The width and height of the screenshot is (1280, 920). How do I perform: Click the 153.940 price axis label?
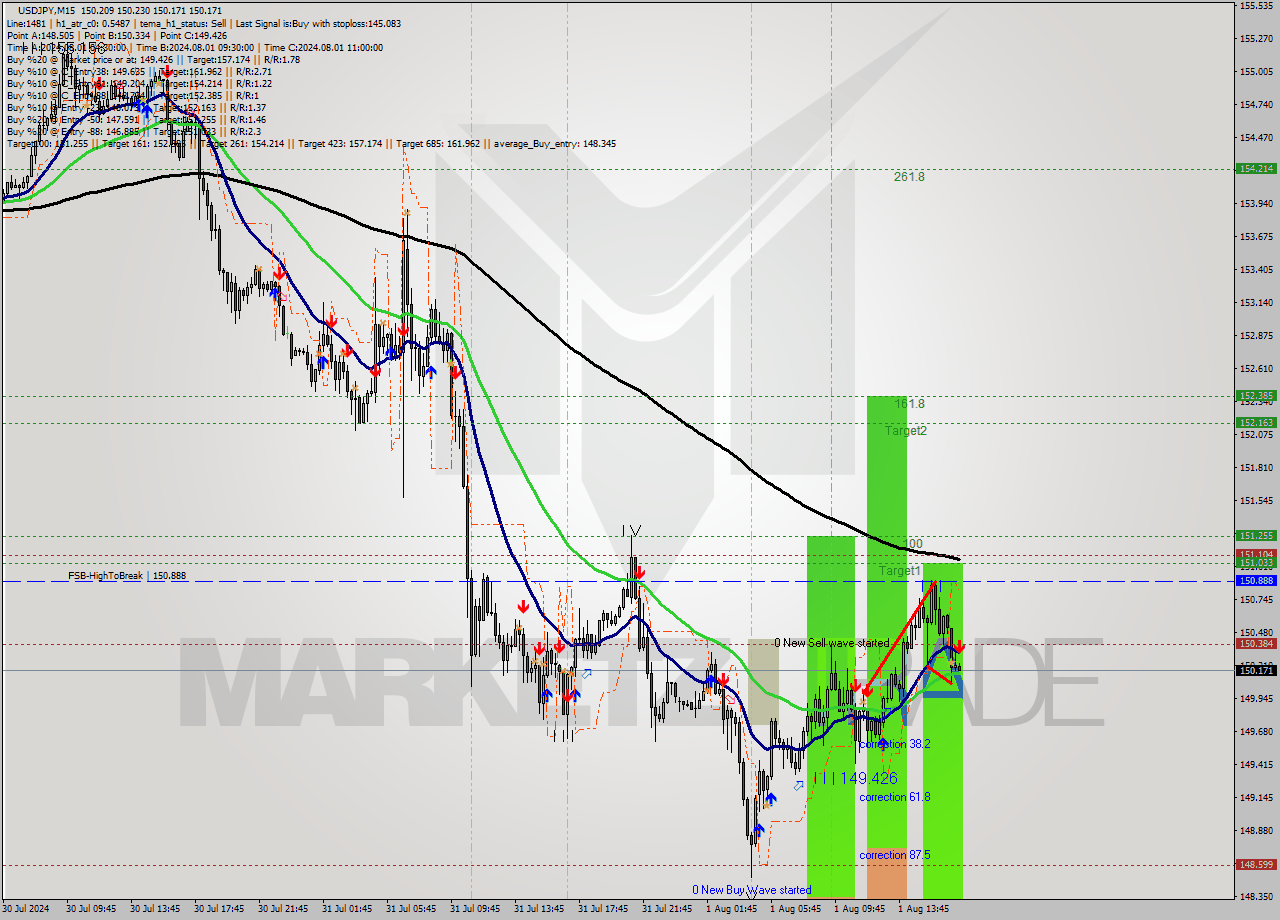coord(1256,204)
